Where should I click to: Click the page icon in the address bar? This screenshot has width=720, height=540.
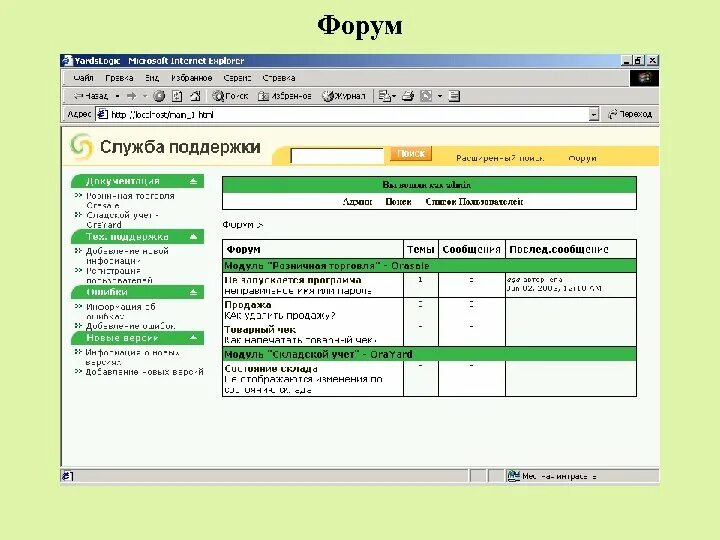(x=102, y=114)
